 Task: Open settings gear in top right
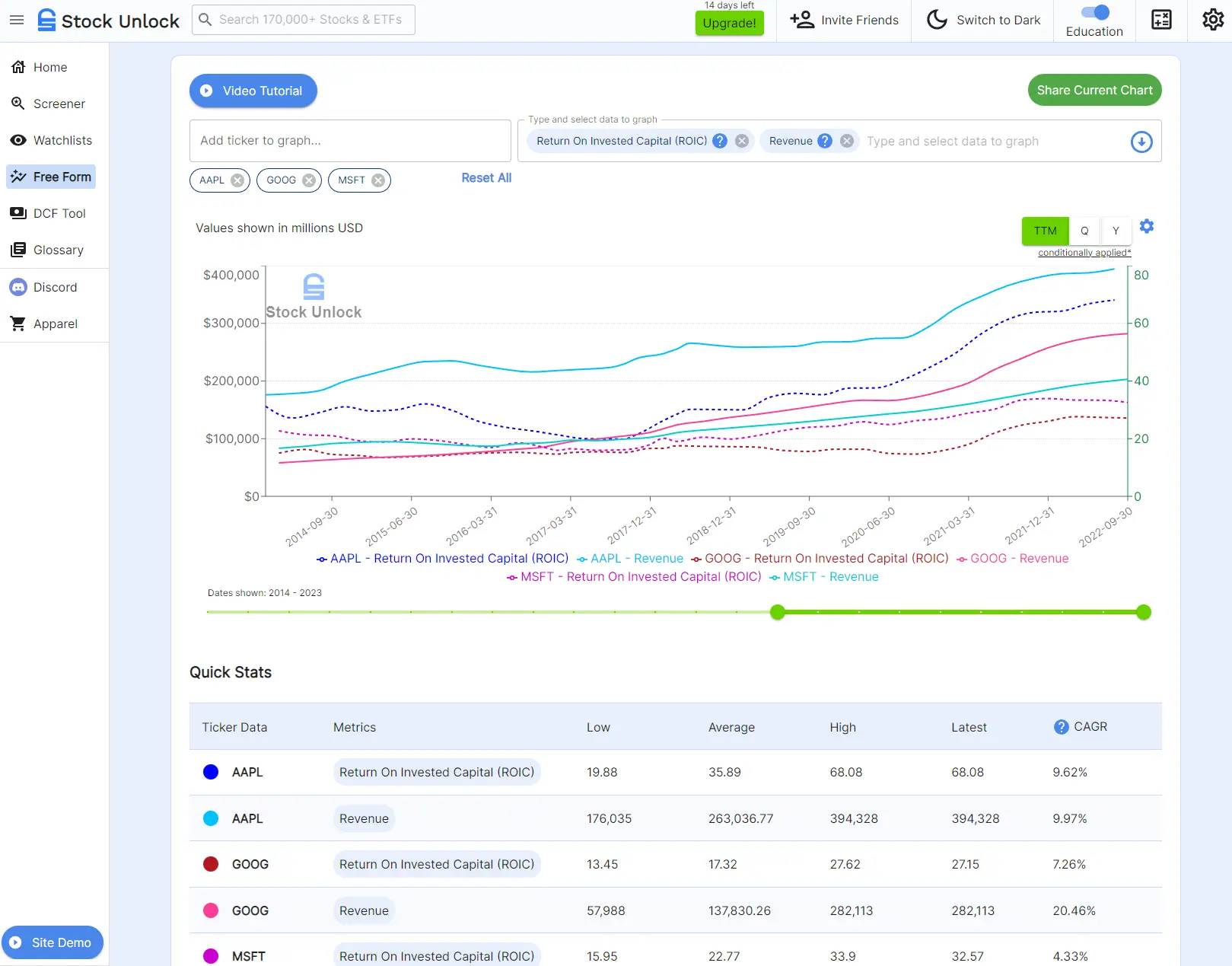[x=1212, y=20]
